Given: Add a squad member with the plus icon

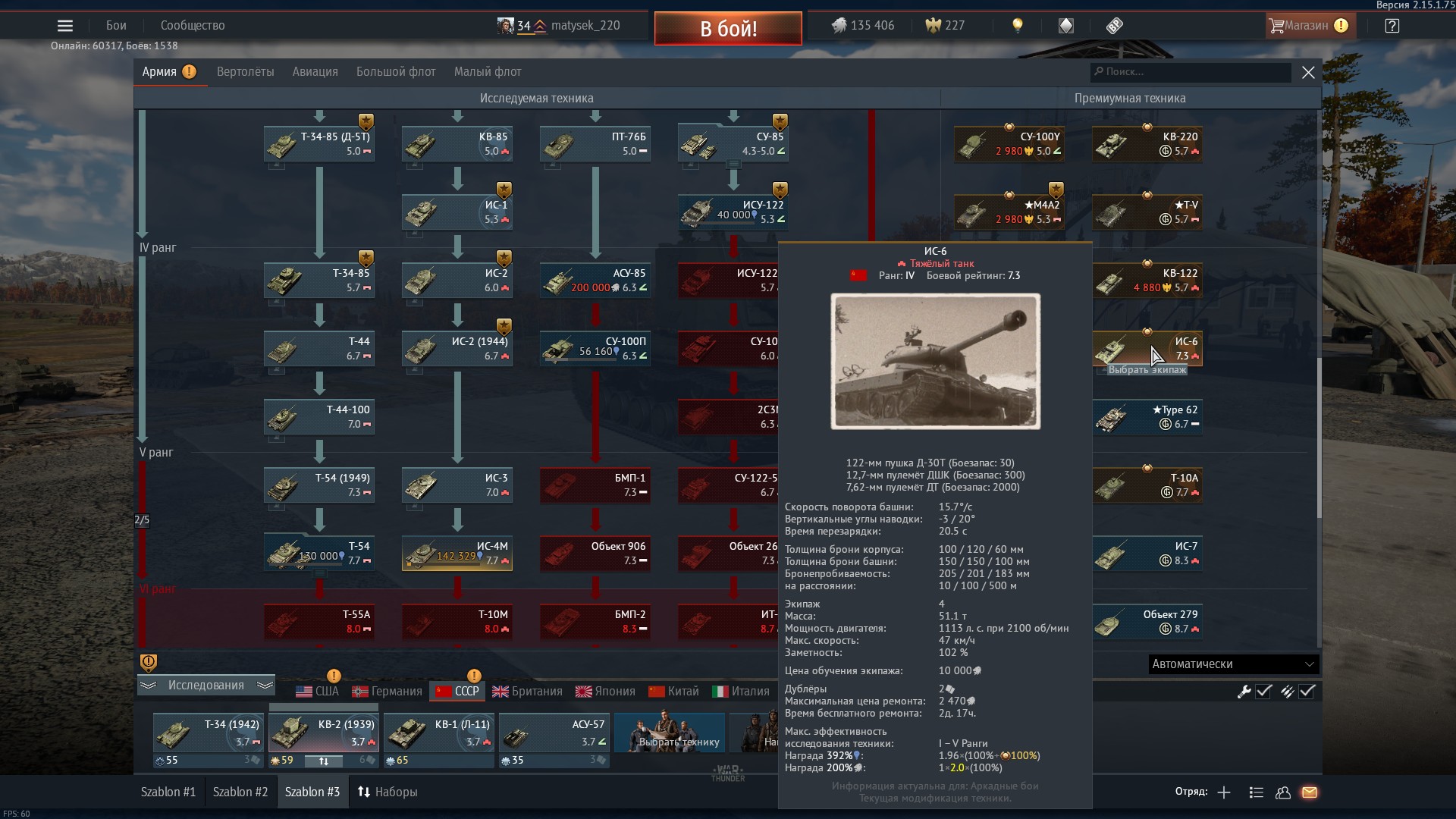Looking at the screenshot, I should point(1224,792).
